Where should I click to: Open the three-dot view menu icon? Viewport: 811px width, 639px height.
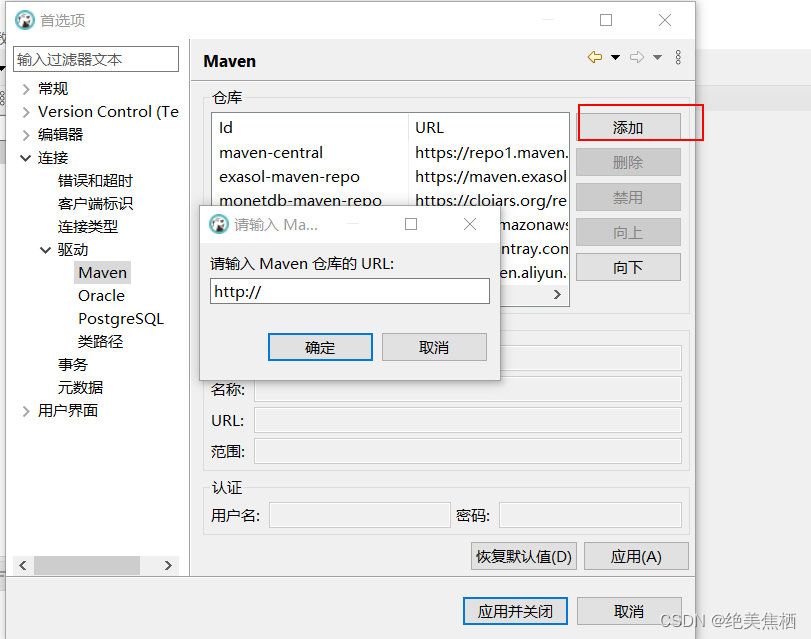point(678,58)
